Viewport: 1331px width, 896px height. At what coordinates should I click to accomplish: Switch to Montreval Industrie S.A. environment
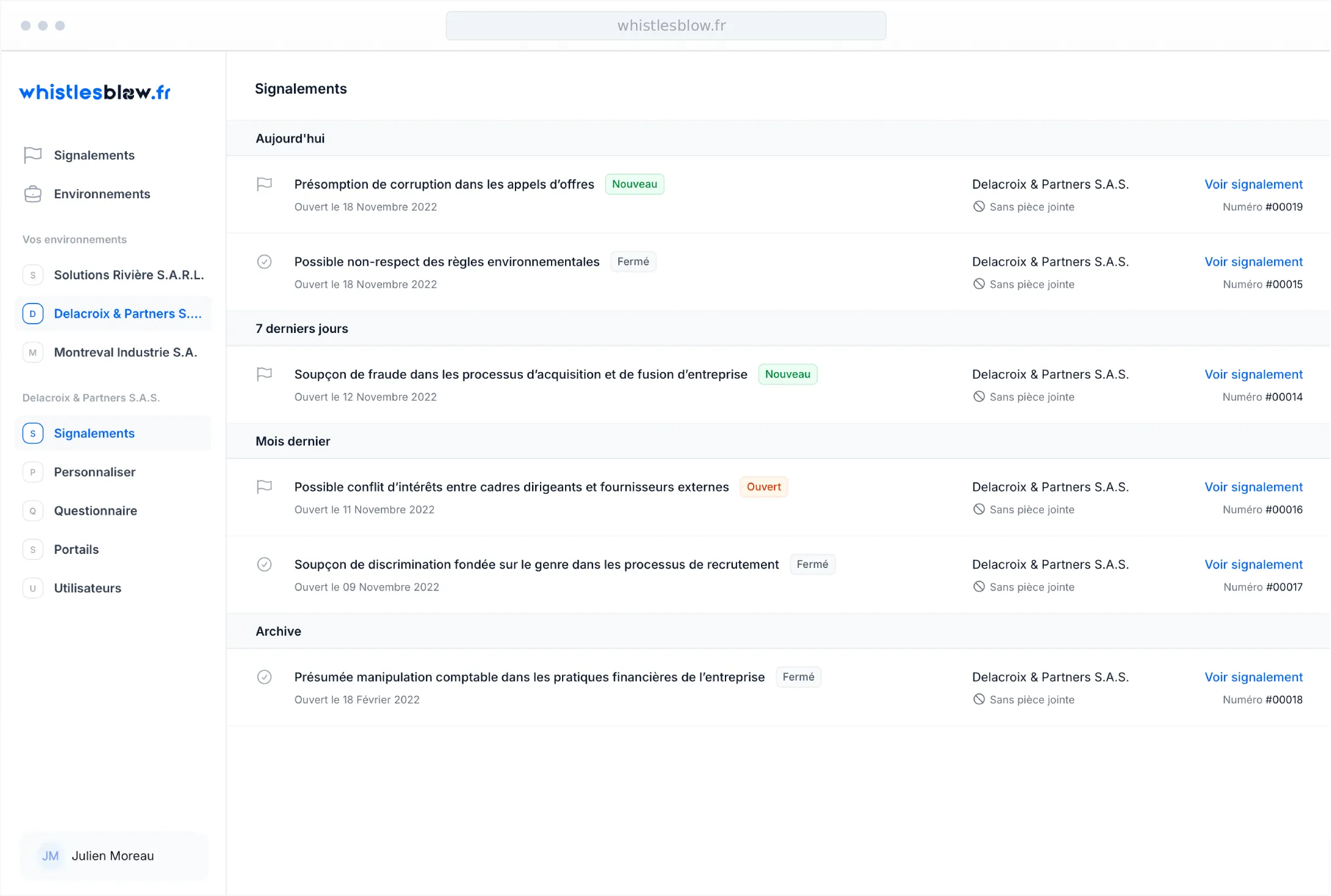pyautogui.click(x=125, y=353)
